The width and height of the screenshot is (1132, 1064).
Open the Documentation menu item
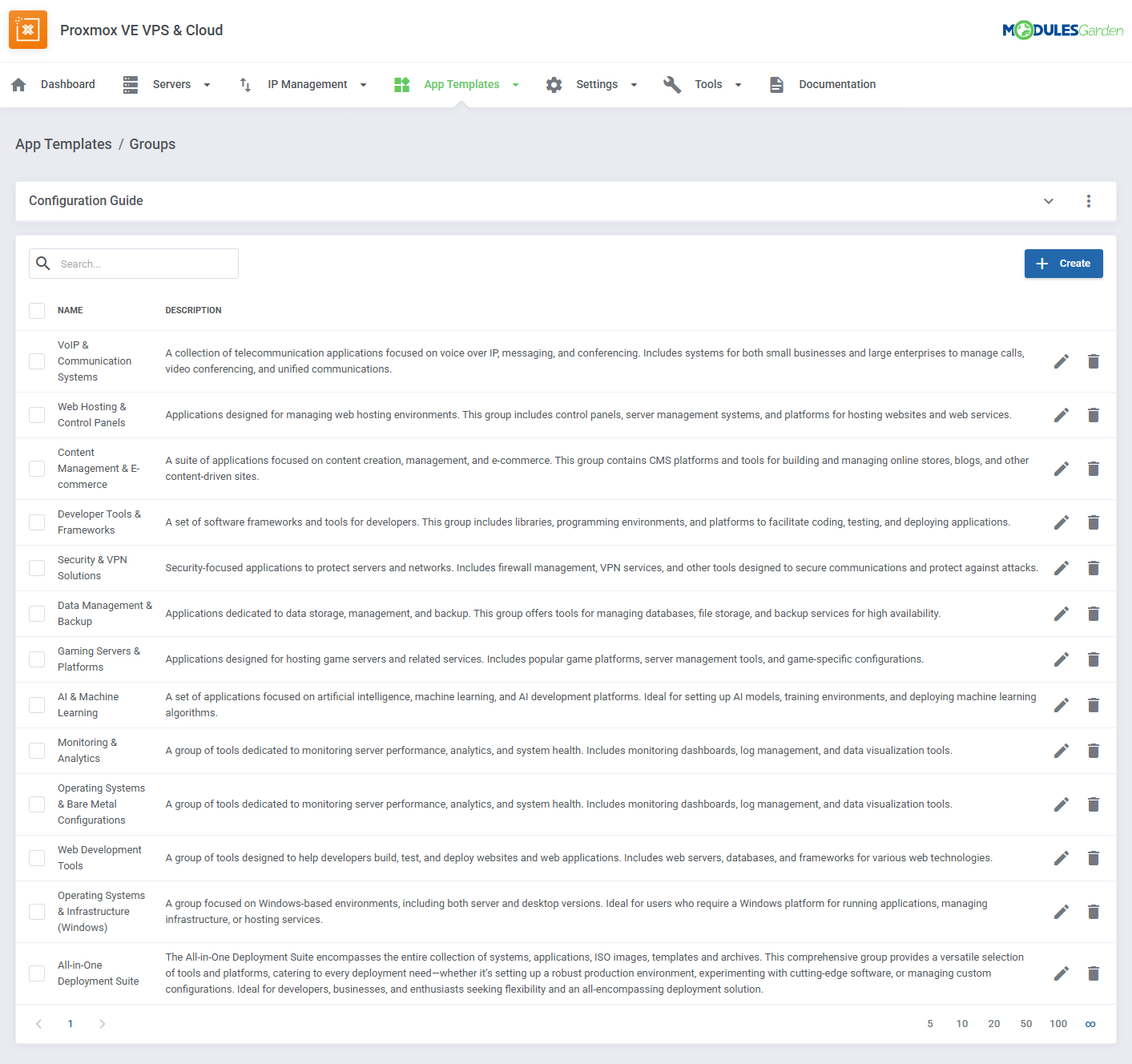click(x=836, y=84)
